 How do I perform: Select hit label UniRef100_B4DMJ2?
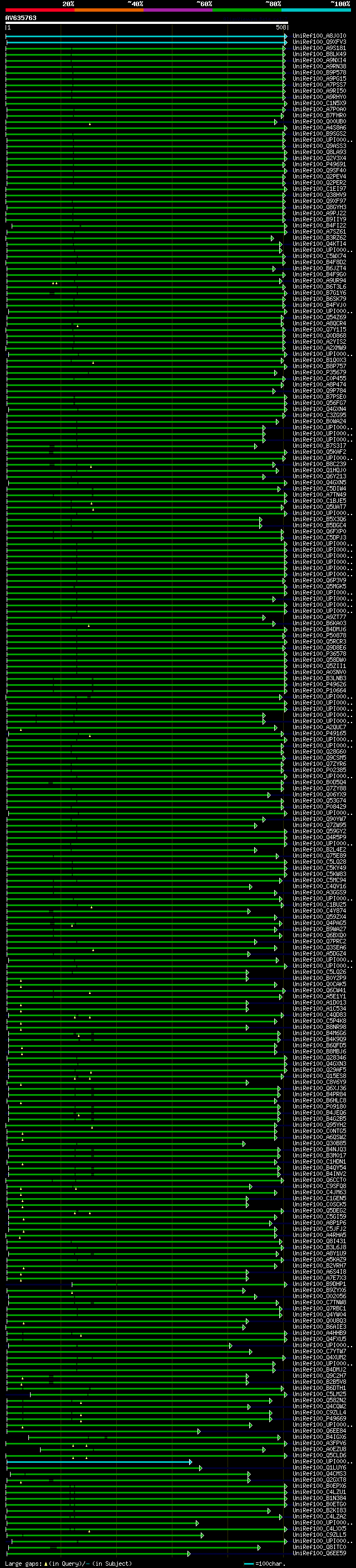[319, 1369]
